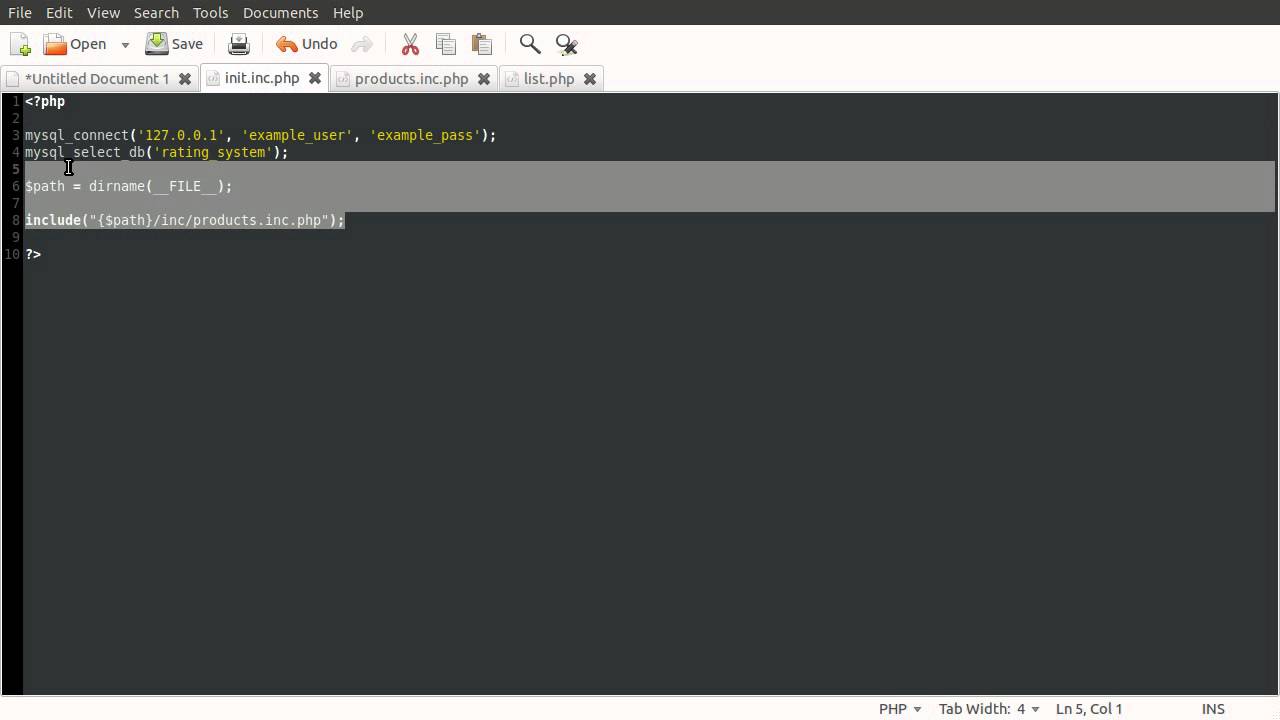Screen dimensions: 1280x720
Task: Click the closing ?> tag
Action: (33, 254)
